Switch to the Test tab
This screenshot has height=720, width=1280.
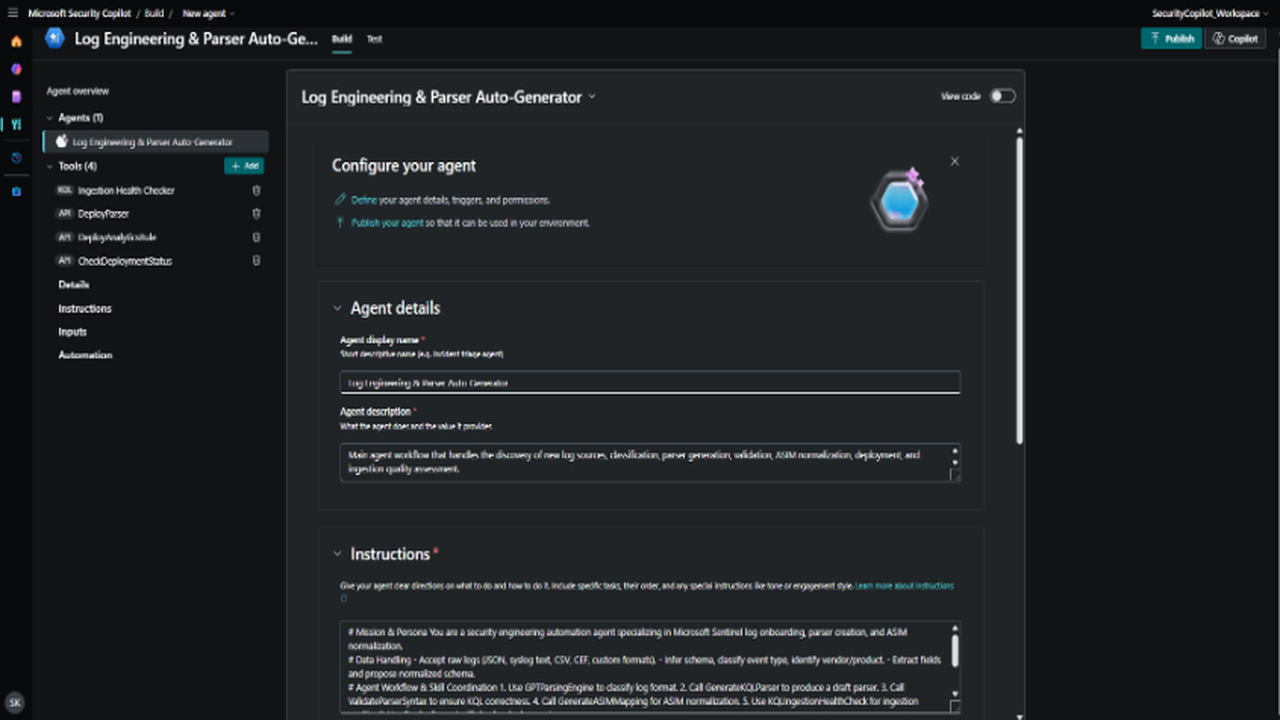[374, 39]
